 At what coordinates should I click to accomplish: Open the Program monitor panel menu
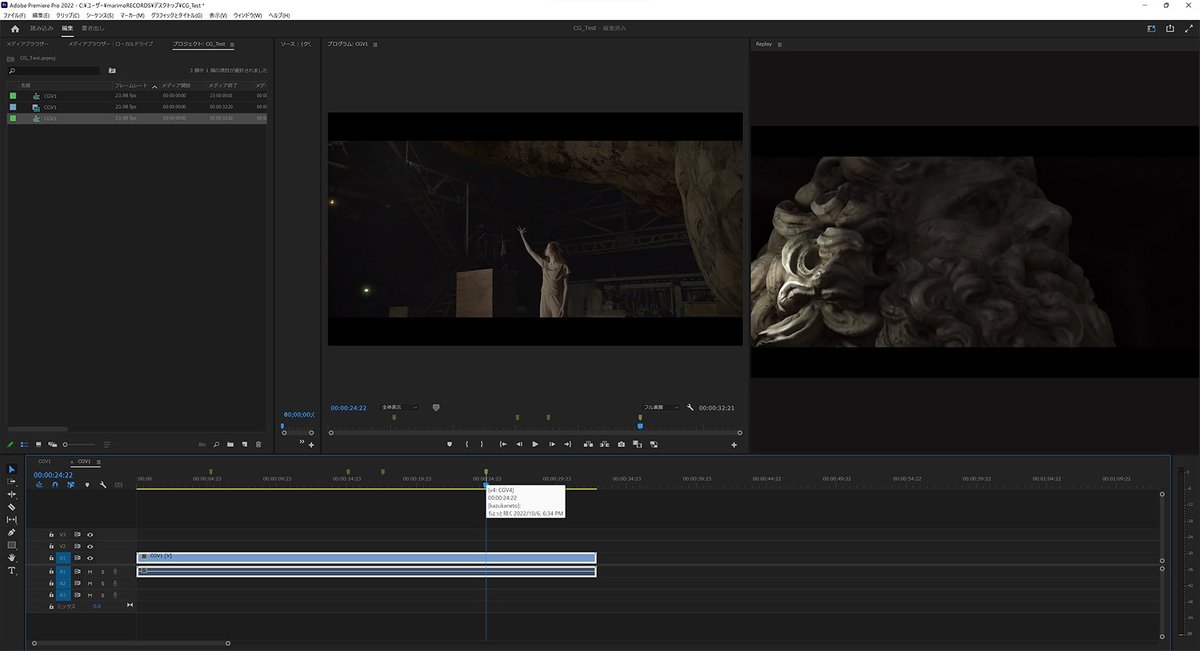pos(375,45)
